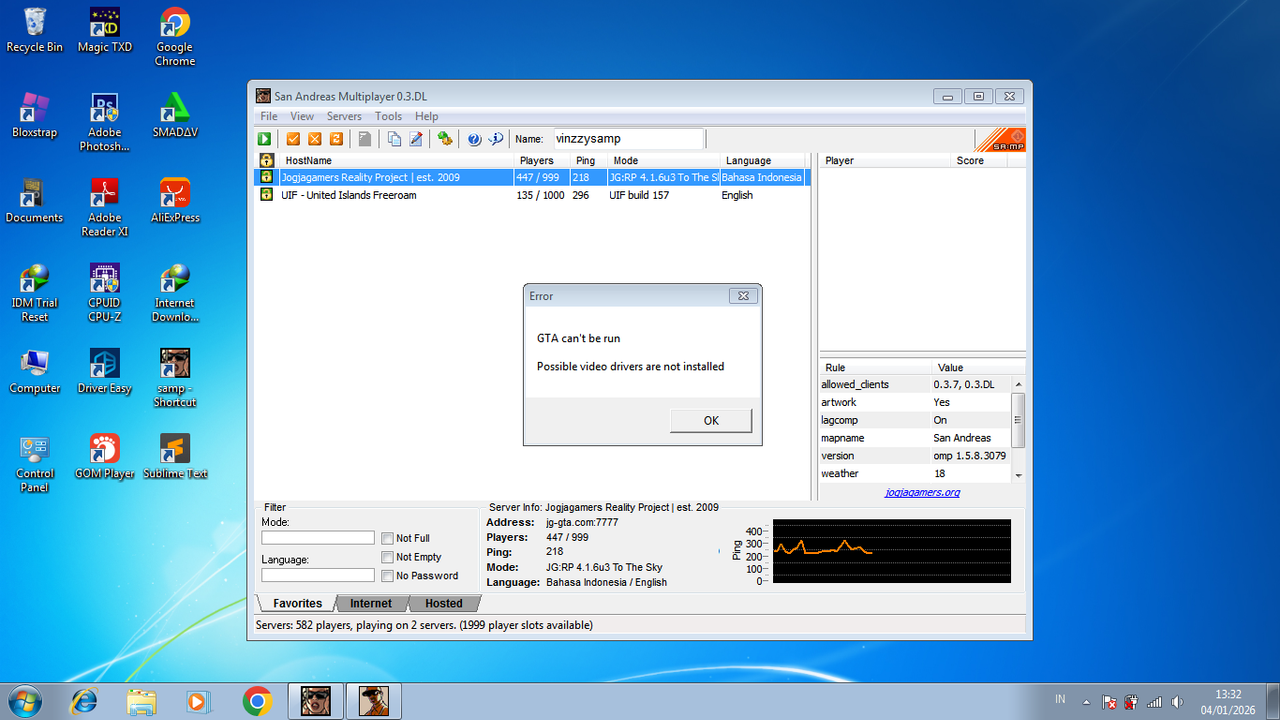Select the Adobe Photoshop desktop icon
The height and width of the screenshot is (720, 1280).
[105, 122]
